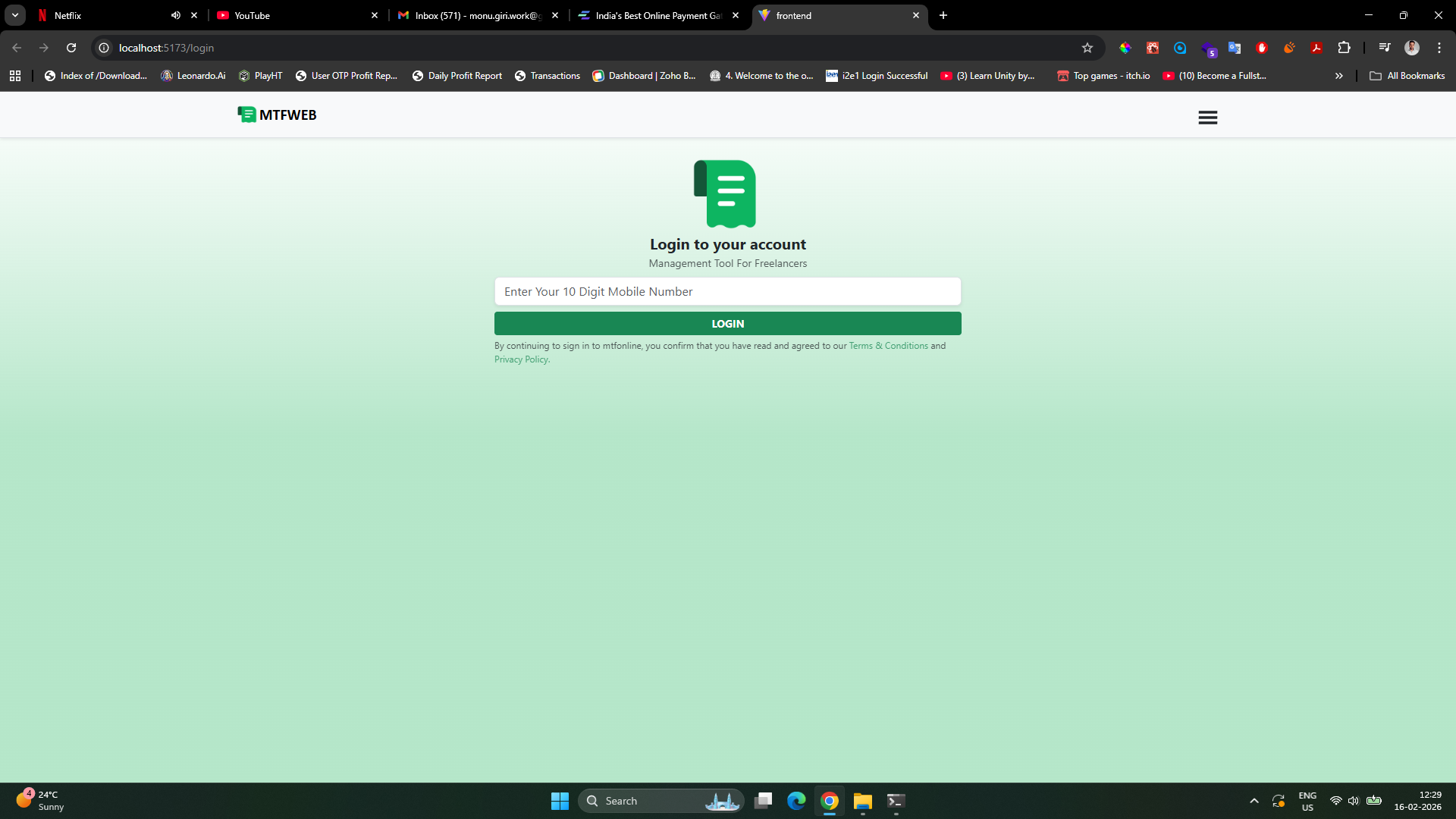The height and width of the screenshot is (819, 1456).
Task: Expand the tab search dropdown arrow
Action: click(14, 15)
